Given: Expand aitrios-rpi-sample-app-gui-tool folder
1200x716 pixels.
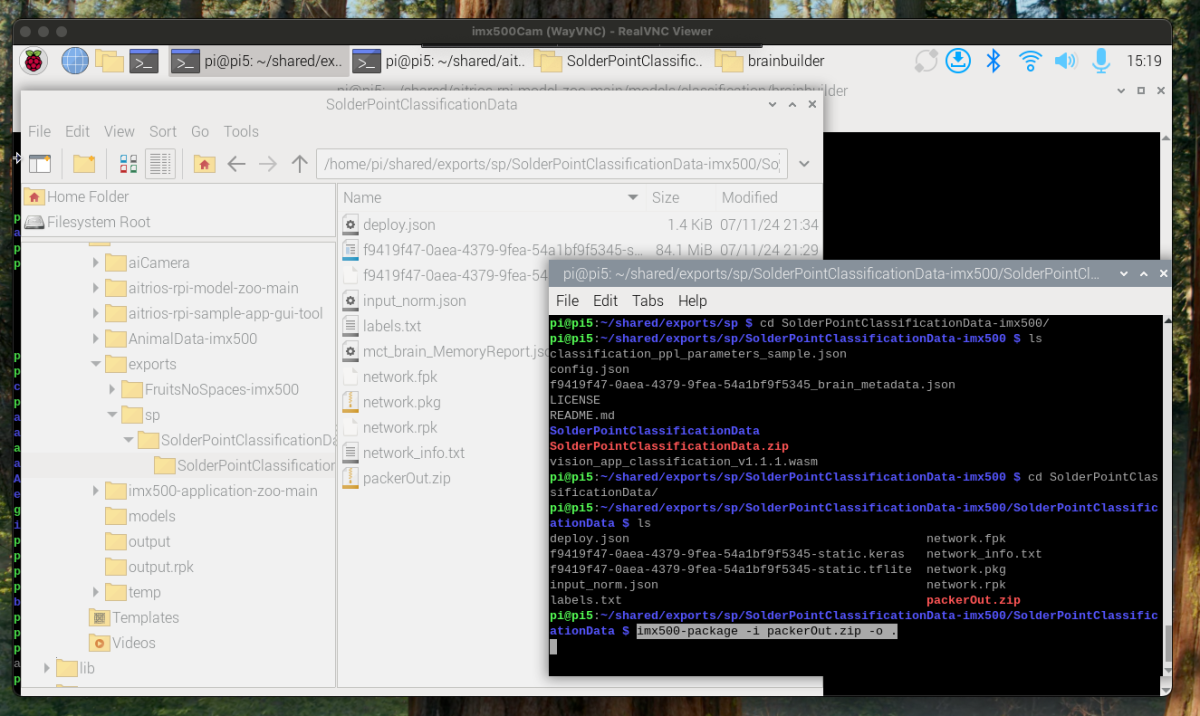Looking at the screenshot, I should pyautogui.click(x=95, y=313).
